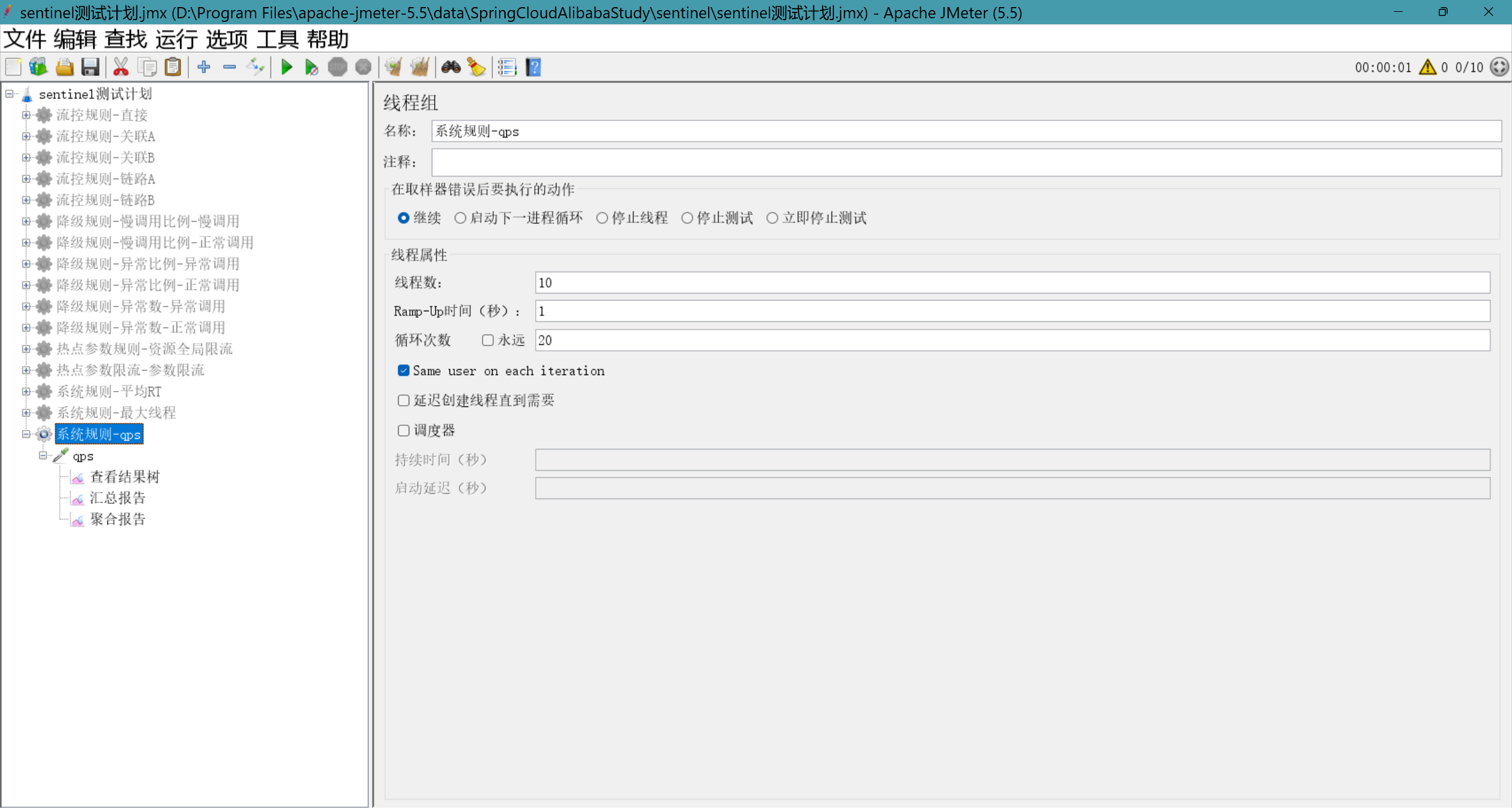This screenshot has width=1512, height=808.
Task: Click the binoculars Search icon
Action: 451,67
